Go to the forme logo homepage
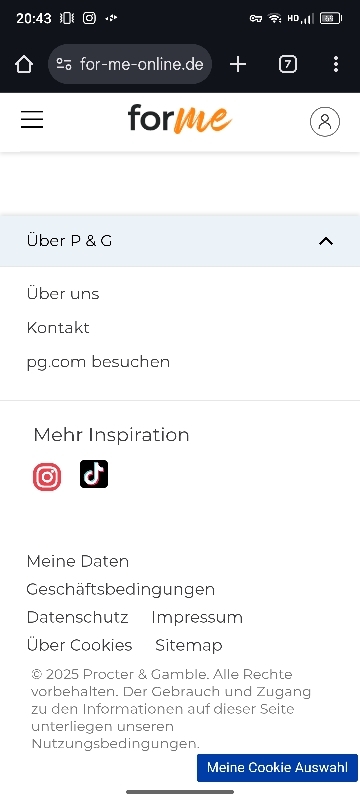This screenshot has height=800, width=360. pos(179,119)
